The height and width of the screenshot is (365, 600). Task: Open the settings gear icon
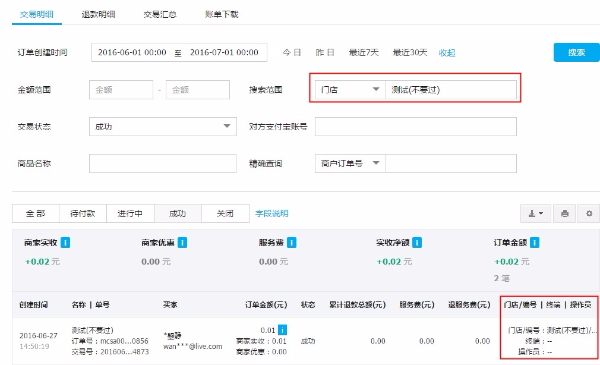(589, 213)
